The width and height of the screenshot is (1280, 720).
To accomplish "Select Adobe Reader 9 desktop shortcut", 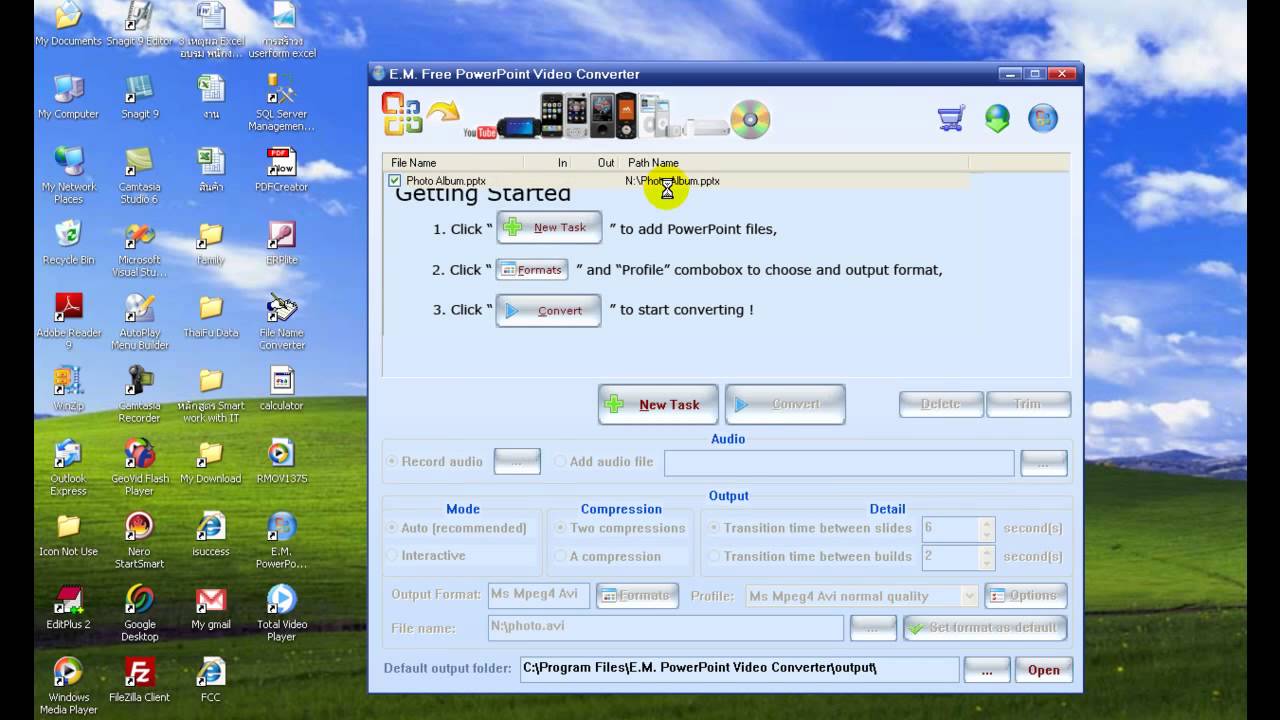I will (68, 321).
